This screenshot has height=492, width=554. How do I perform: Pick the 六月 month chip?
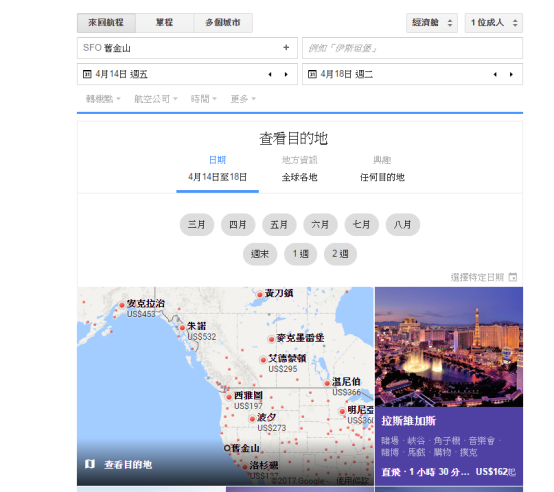pyautogui.click(x=320, y=225)
